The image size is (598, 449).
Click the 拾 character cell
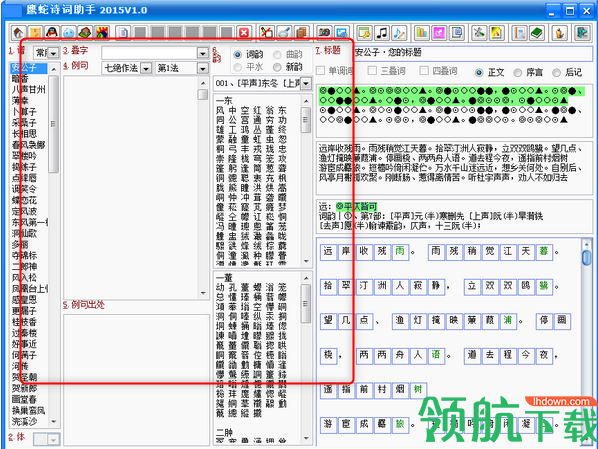point(328,286)
